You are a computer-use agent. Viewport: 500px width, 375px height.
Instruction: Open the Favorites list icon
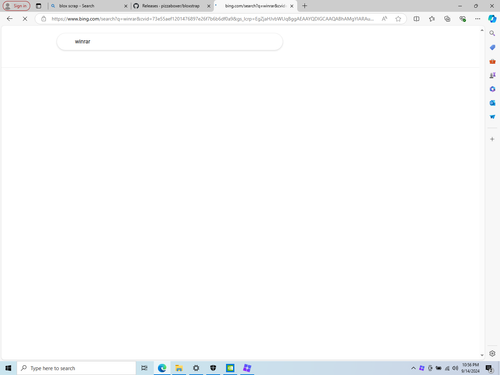click(432, 19)
